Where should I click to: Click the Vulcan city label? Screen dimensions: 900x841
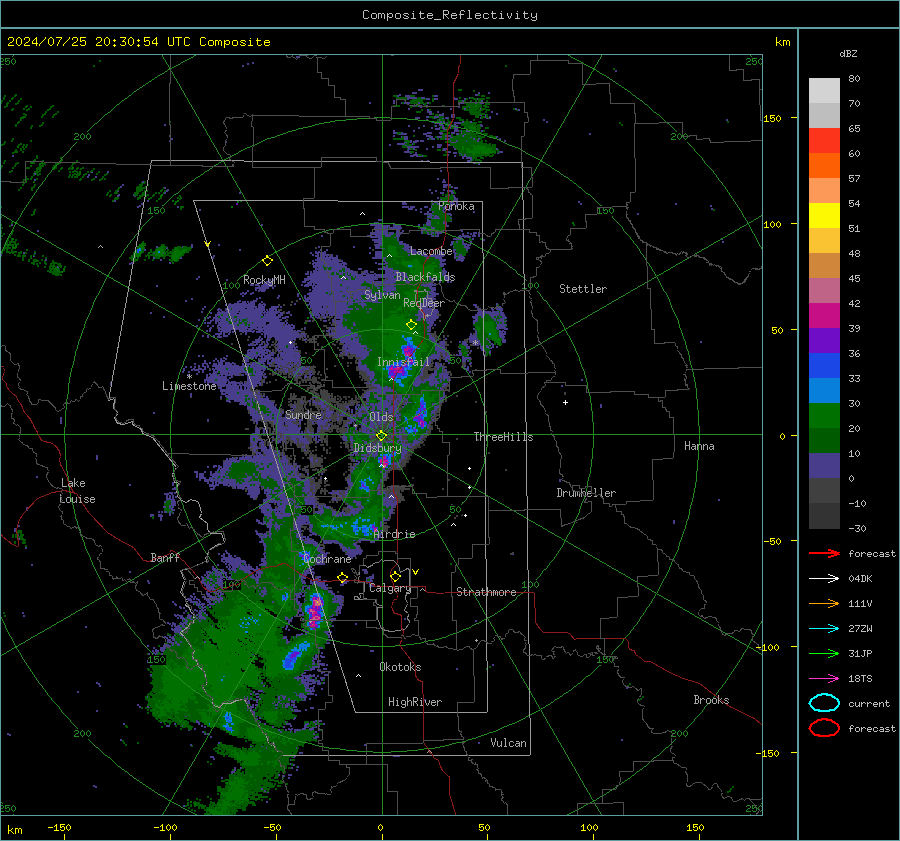coord(508,743)
